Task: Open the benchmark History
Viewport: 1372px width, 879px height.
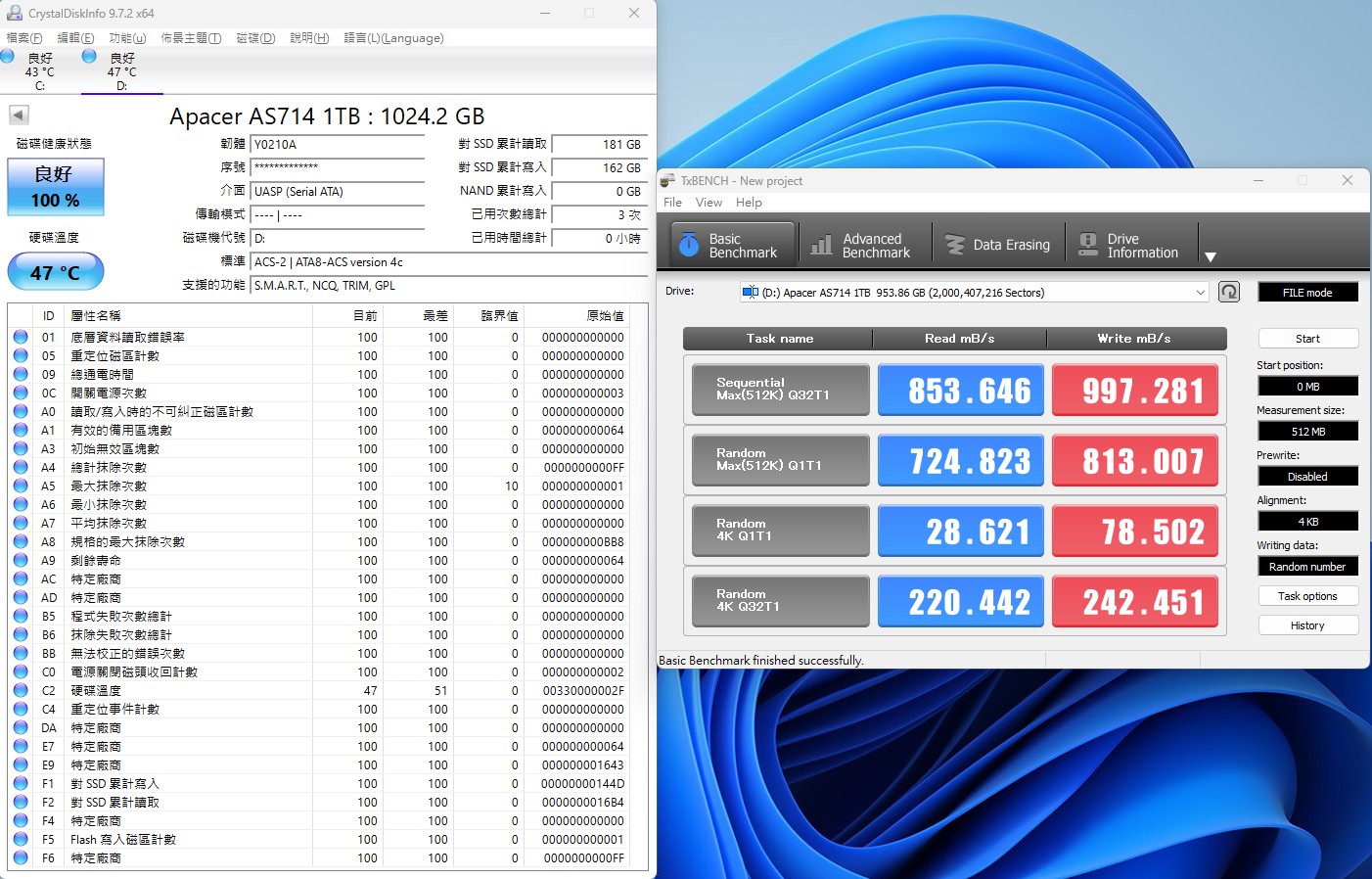Action: click(1307, 625)
